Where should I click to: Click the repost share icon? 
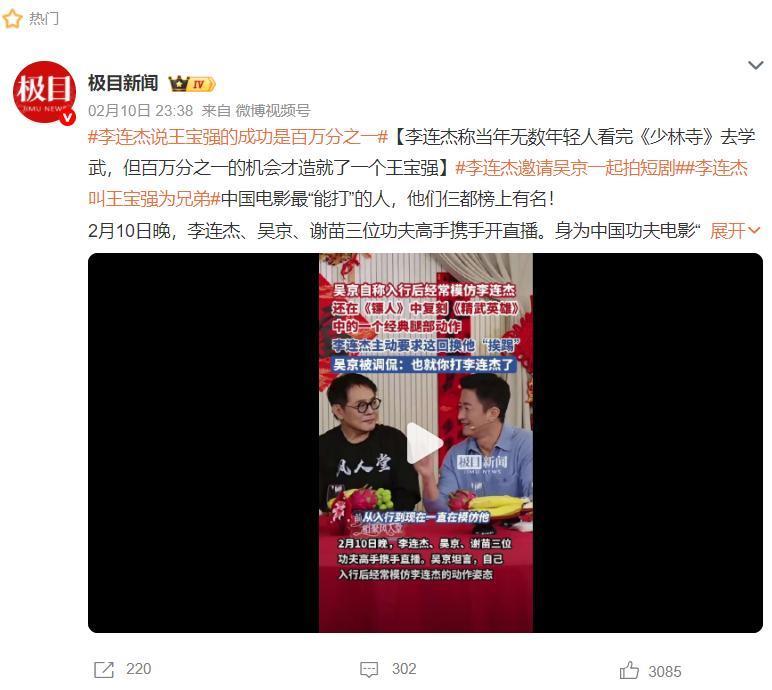(x=103, y=670)
